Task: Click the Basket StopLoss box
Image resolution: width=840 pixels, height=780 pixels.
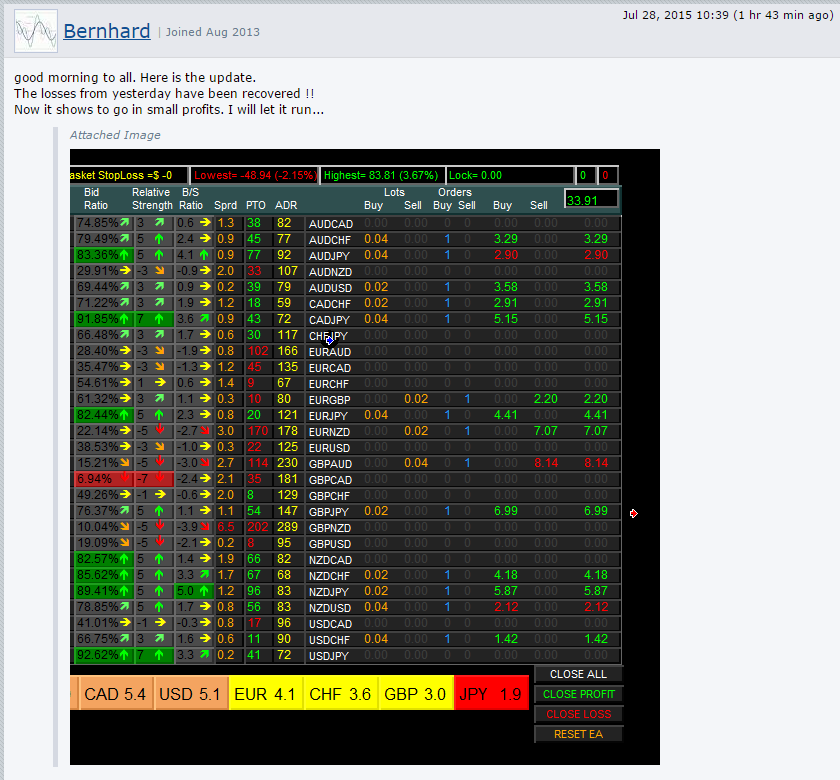Action: point(129,175)
